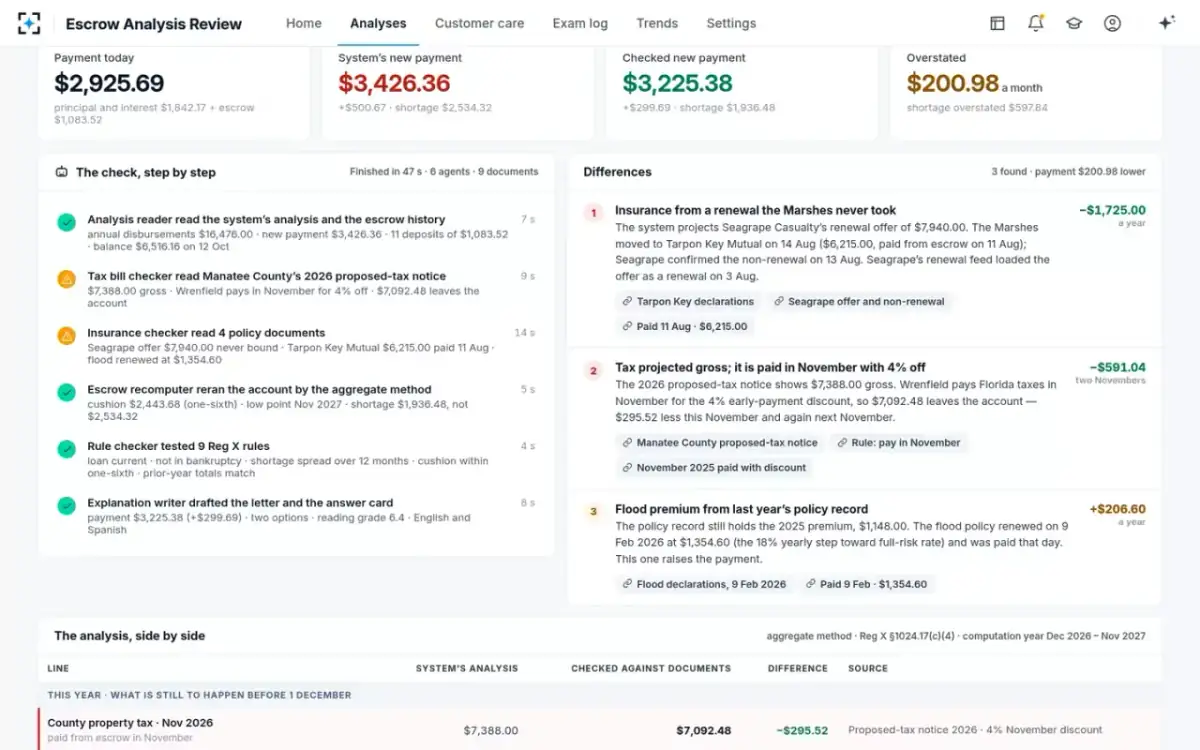This screenshot has width=1200, height=750.
Task: Open the layout panel icon in header
Action: [x=997, y=23]
